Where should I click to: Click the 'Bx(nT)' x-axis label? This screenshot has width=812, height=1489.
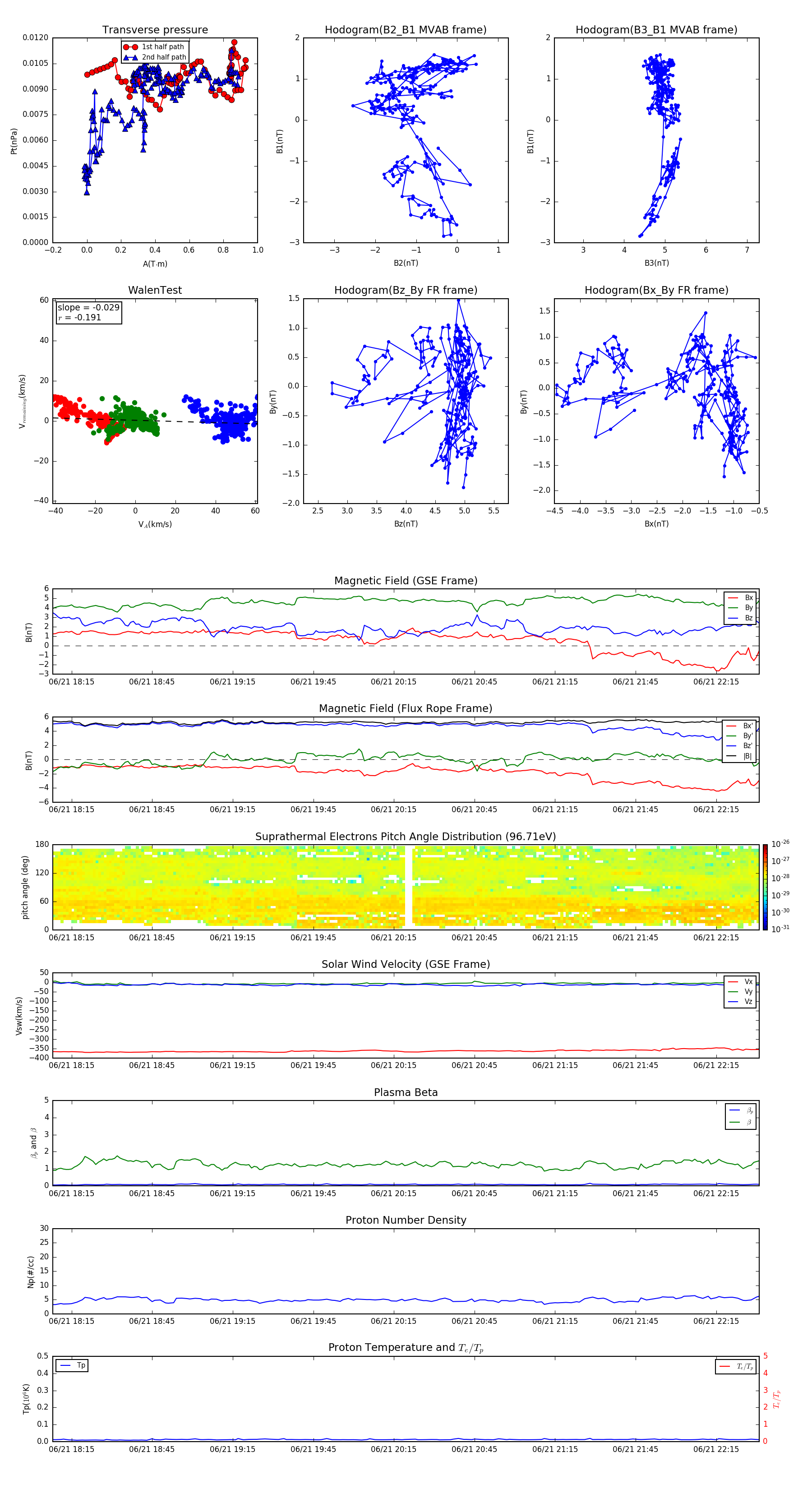[x=656, y=524]
